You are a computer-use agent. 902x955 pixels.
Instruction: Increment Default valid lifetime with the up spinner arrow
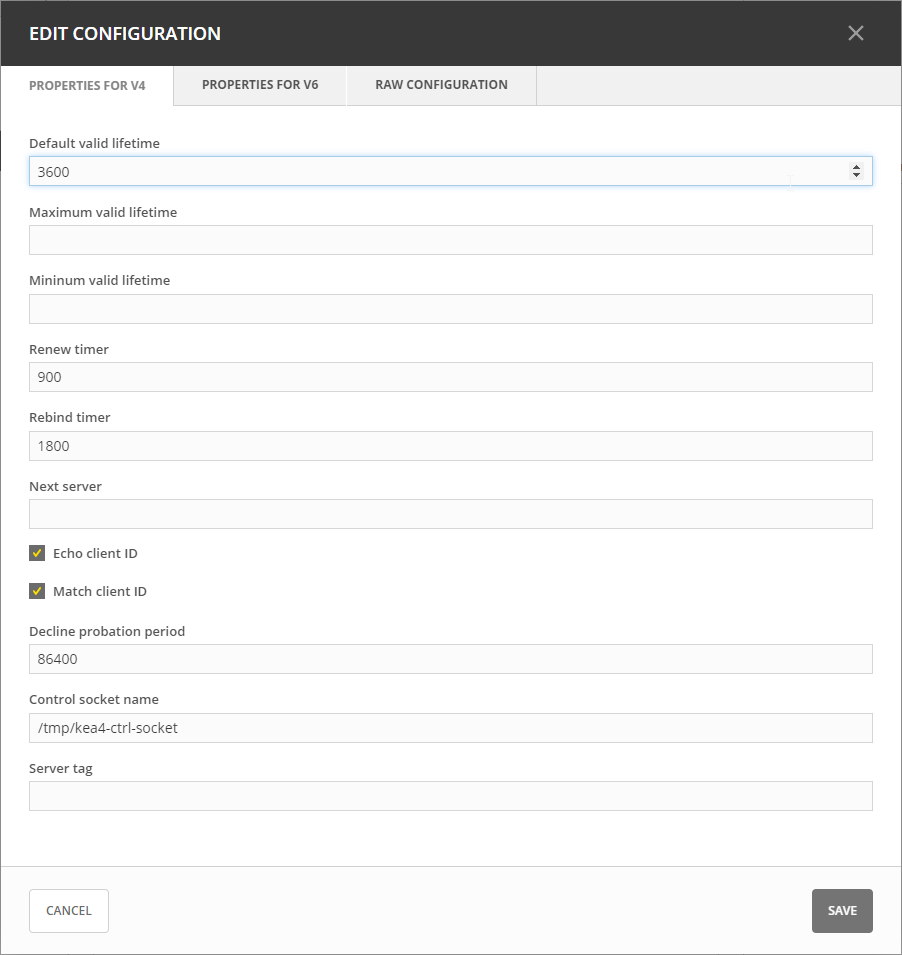(x=857, y=166)
